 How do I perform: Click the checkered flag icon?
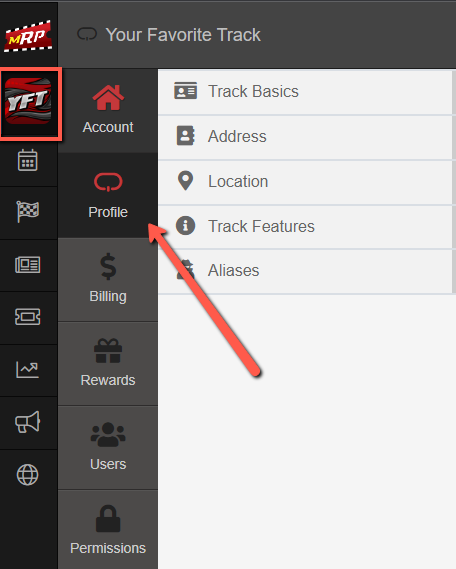click(28, 212)
